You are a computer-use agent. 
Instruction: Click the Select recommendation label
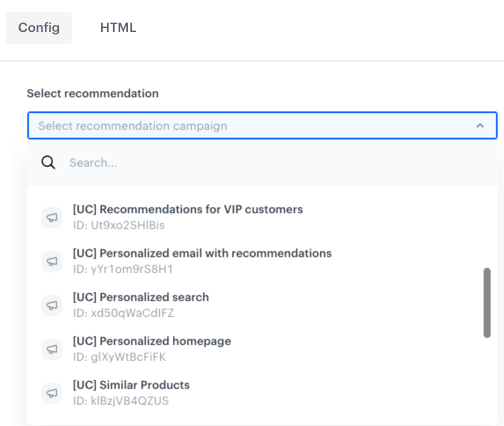tap(93, 93)
